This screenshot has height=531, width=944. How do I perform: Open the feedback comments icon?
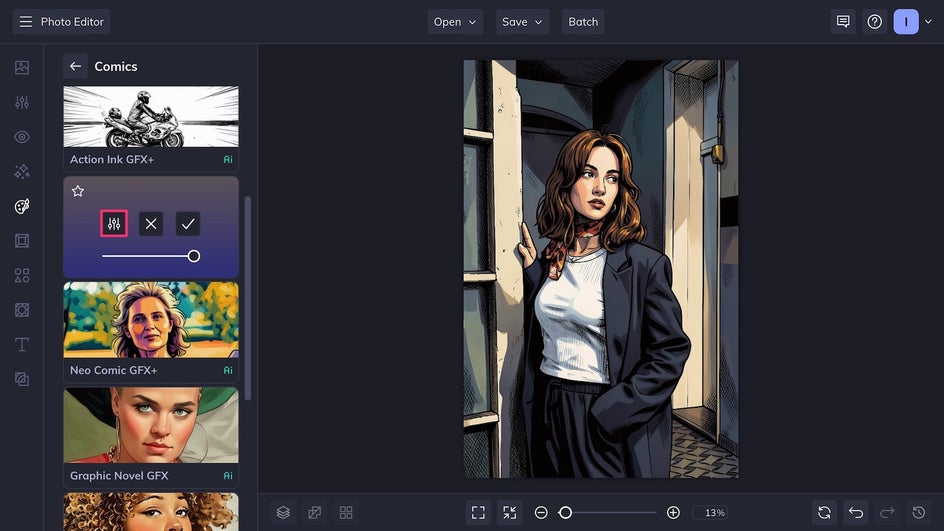[843, 22]
